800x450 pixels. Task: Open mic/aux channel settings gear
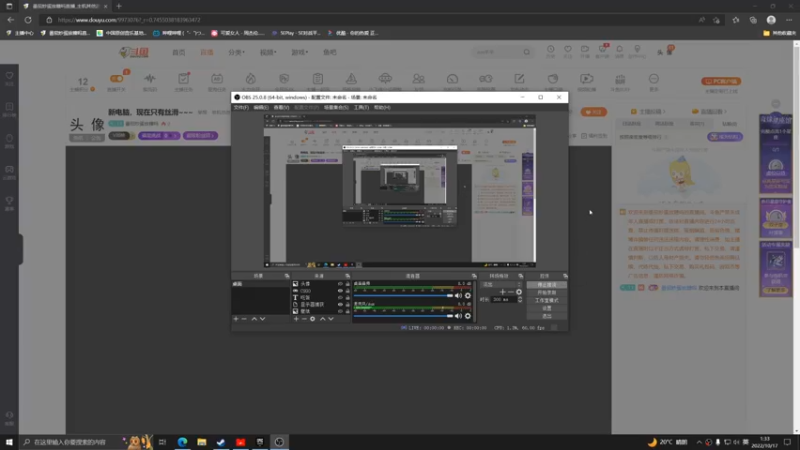468,316
